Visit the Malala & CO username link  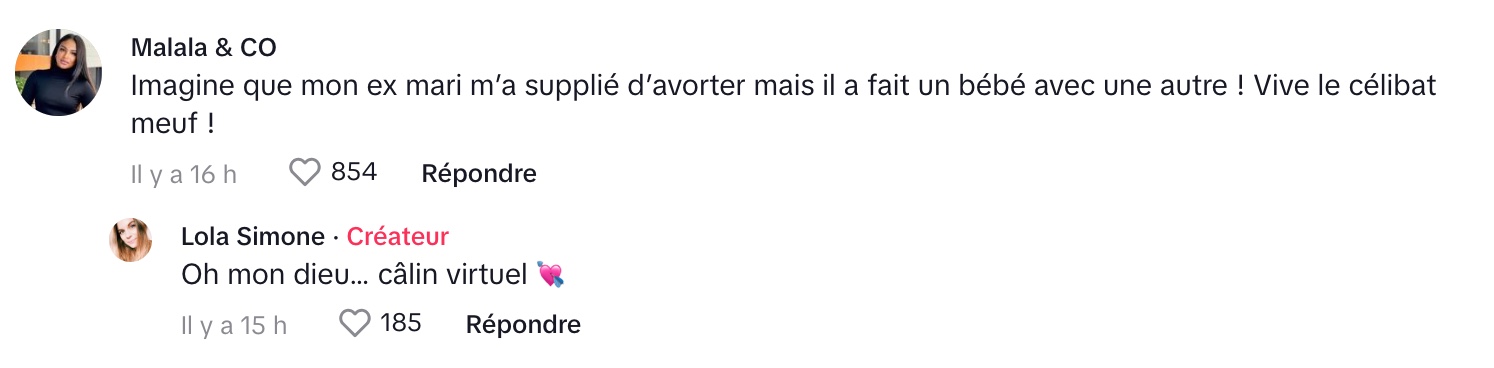[x=203, y=47]
